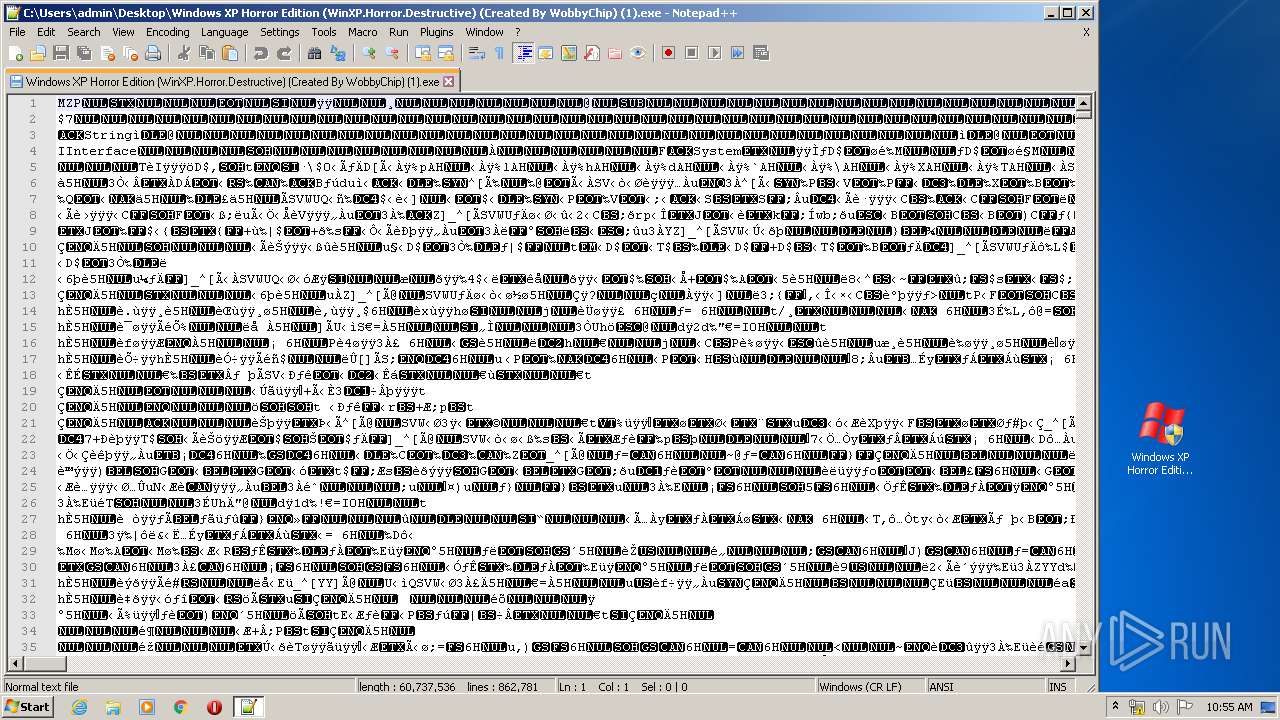Click the Close All toolbar icon
This screenshot has height=720, width=1280.
click(130, 53)
